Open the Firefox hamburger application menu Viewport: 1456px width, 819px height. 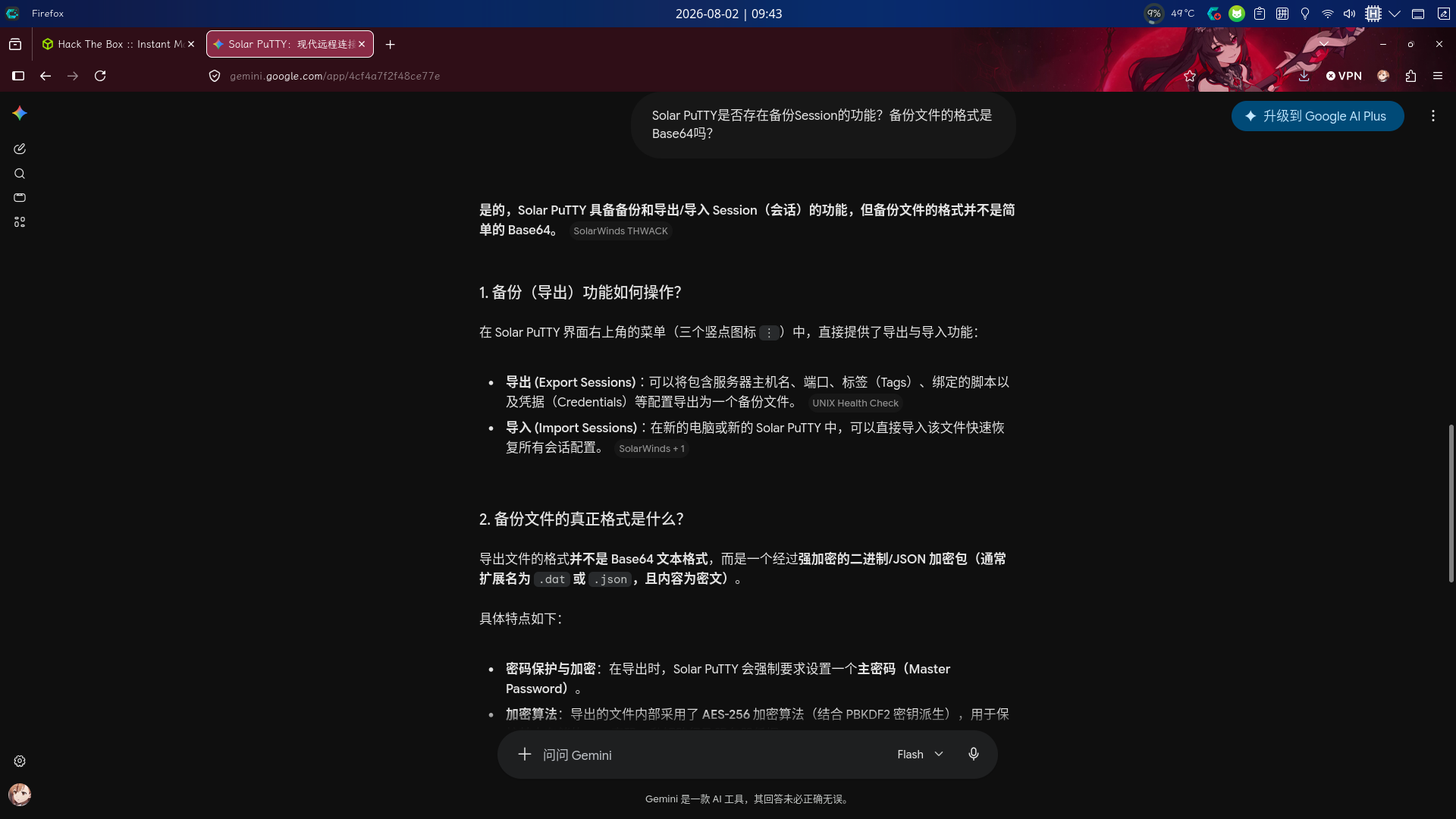coord(1438,76)
